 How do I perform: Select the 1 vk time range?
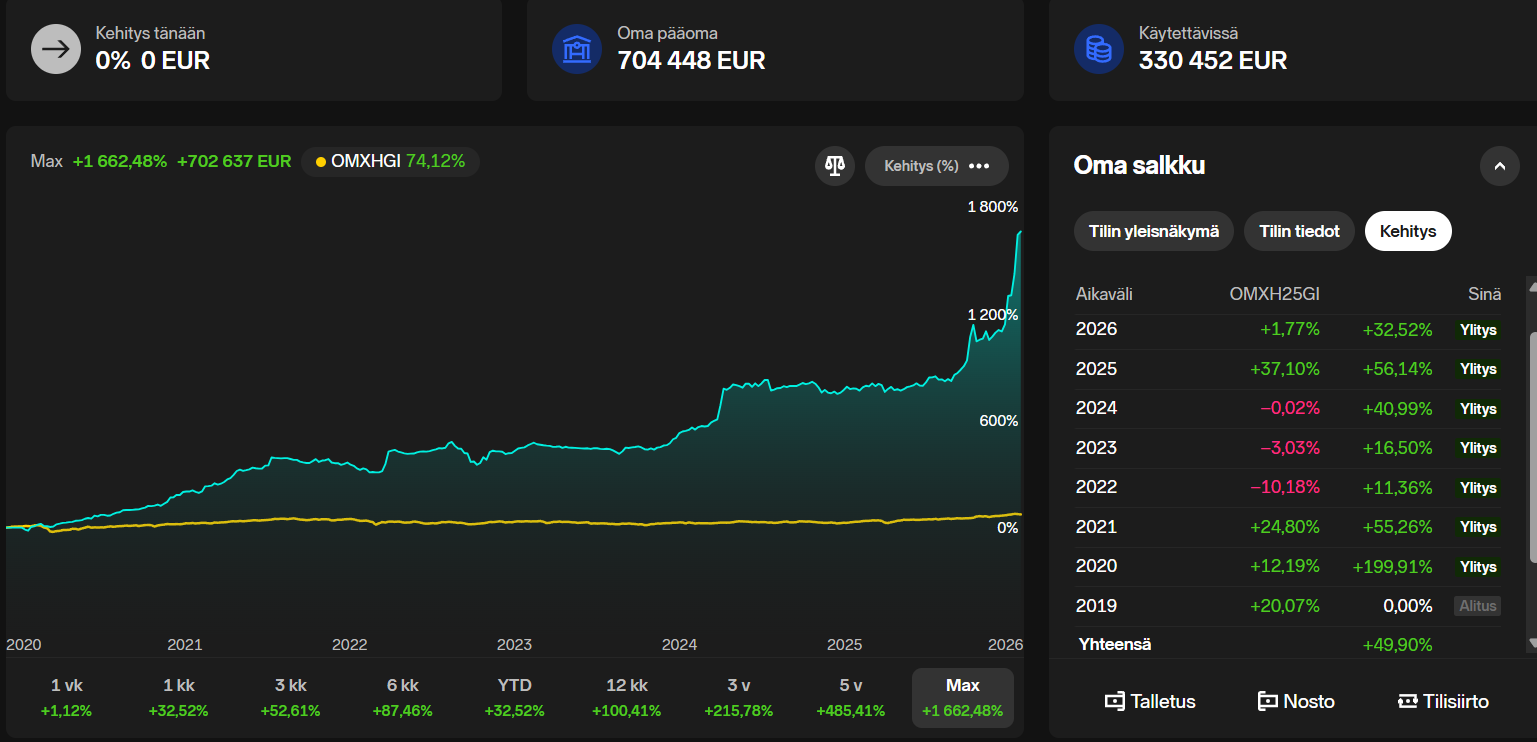[x=66, y=697]
